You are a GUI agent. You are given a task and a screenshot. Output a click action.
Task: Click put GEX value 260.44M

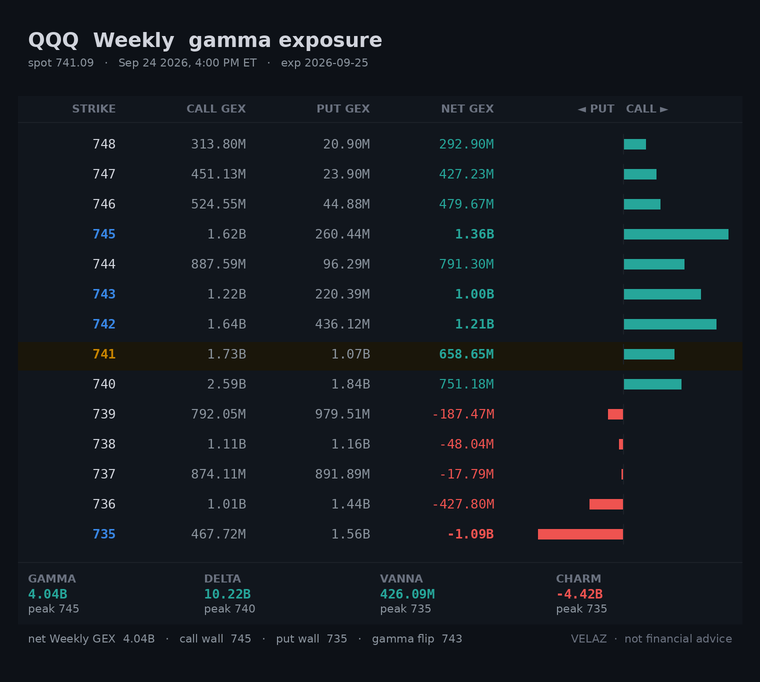click(343, 234)
